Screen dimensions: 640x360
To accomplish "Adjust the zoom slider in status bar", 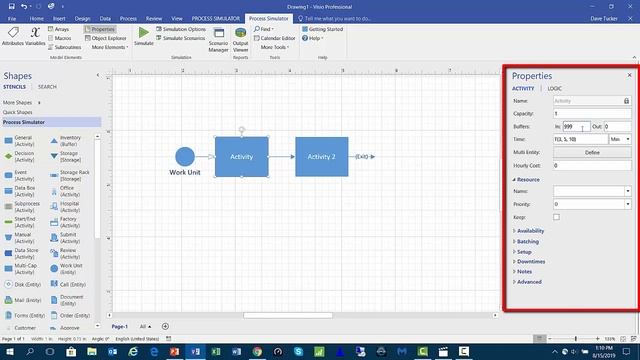I will pyautogui.click(x=576, y=339).
